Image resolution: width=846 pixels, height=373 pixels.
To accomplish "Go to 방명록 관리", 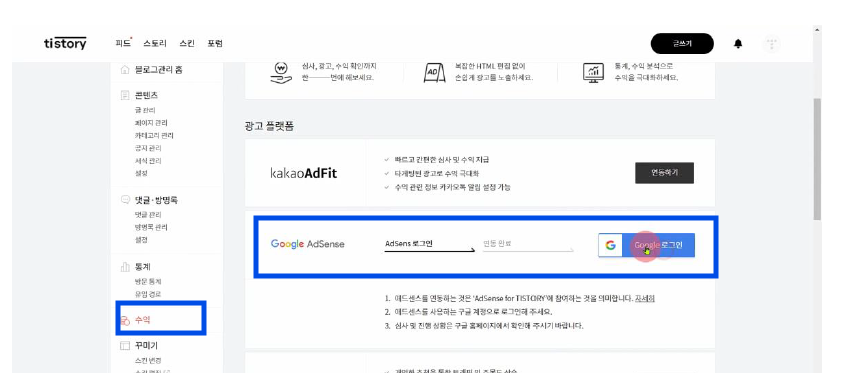I will [x=151, y=227].
